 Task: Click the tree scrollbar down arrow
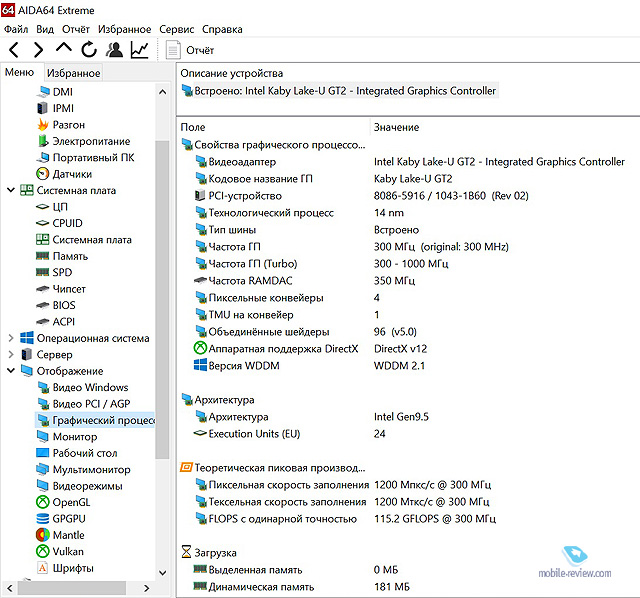tap(162, 572)
